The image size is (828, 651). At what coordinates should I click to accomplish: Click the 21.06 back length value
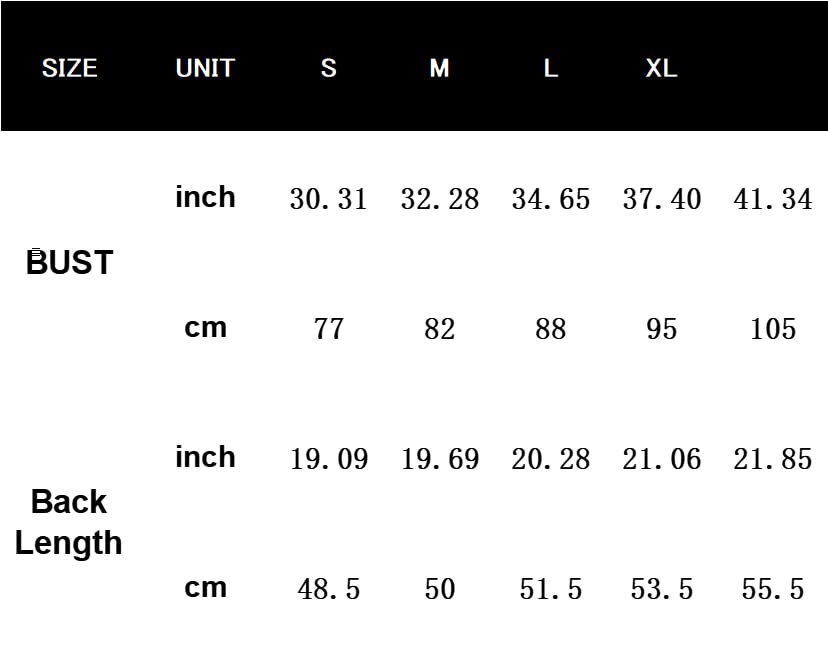click(x=661, y=459)
